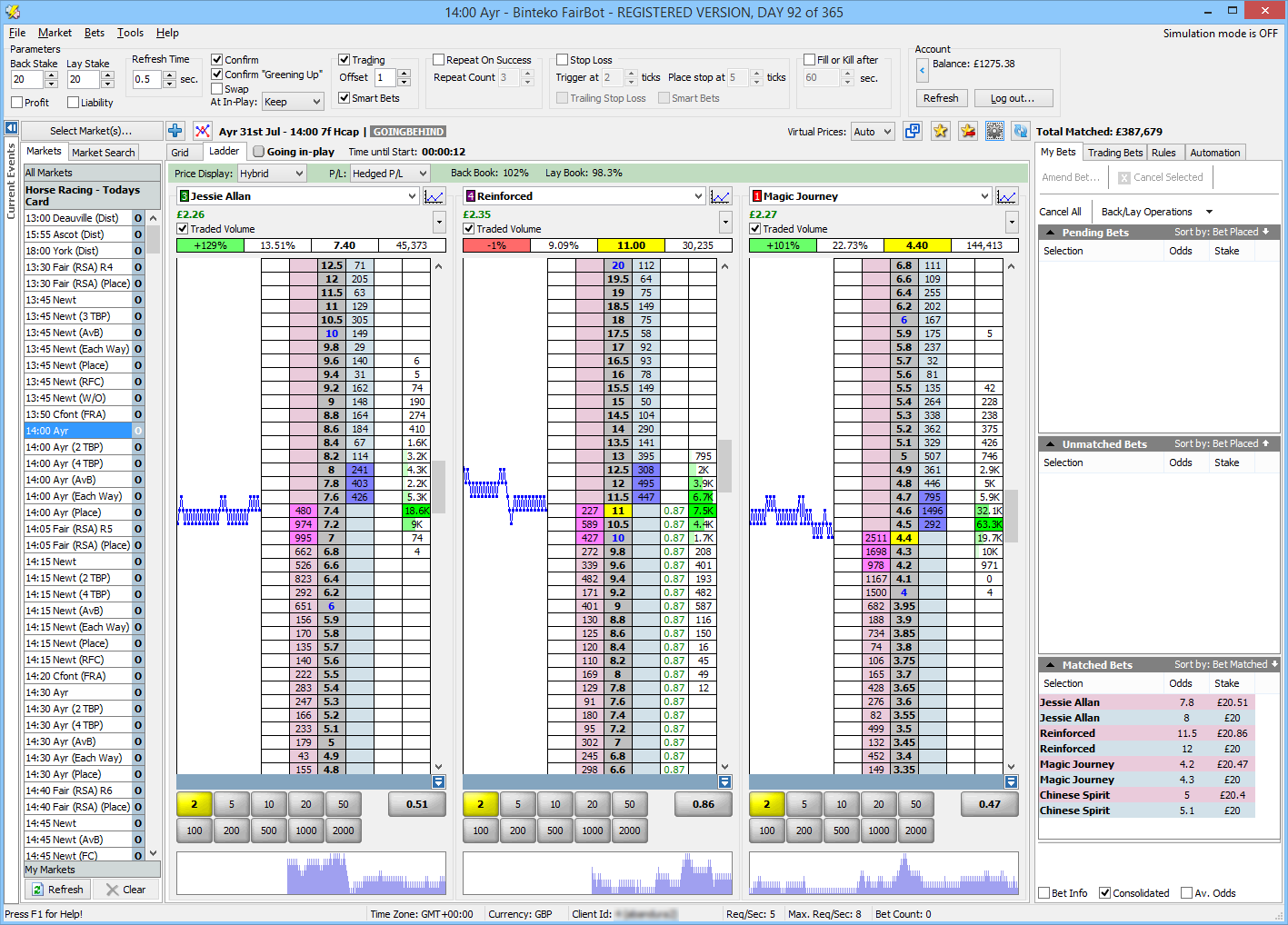The width and height of the screenshot is (1288, 925).
Task: Uncheck the Trading checkbox
Action: click(344, 59)
